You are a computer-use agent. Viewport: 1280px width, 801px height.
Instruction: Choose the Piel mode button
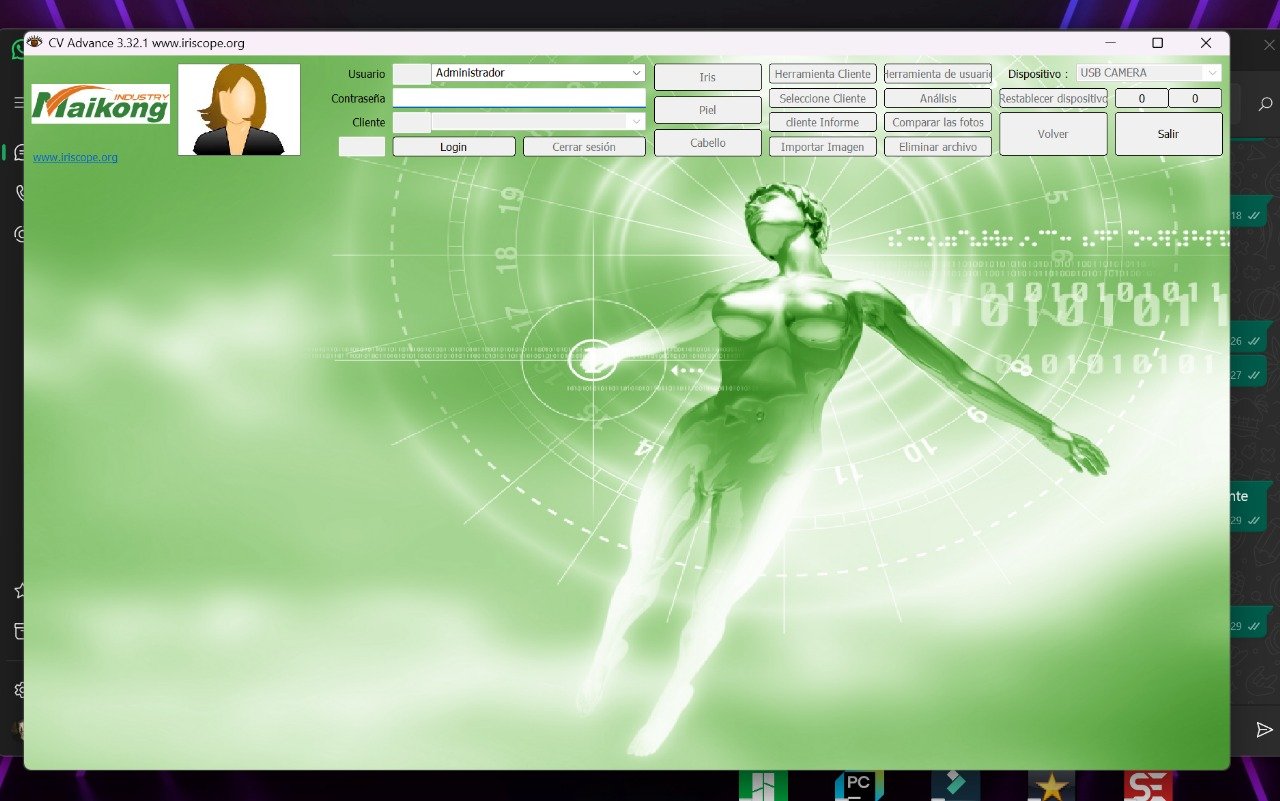[x=707, y=110]
